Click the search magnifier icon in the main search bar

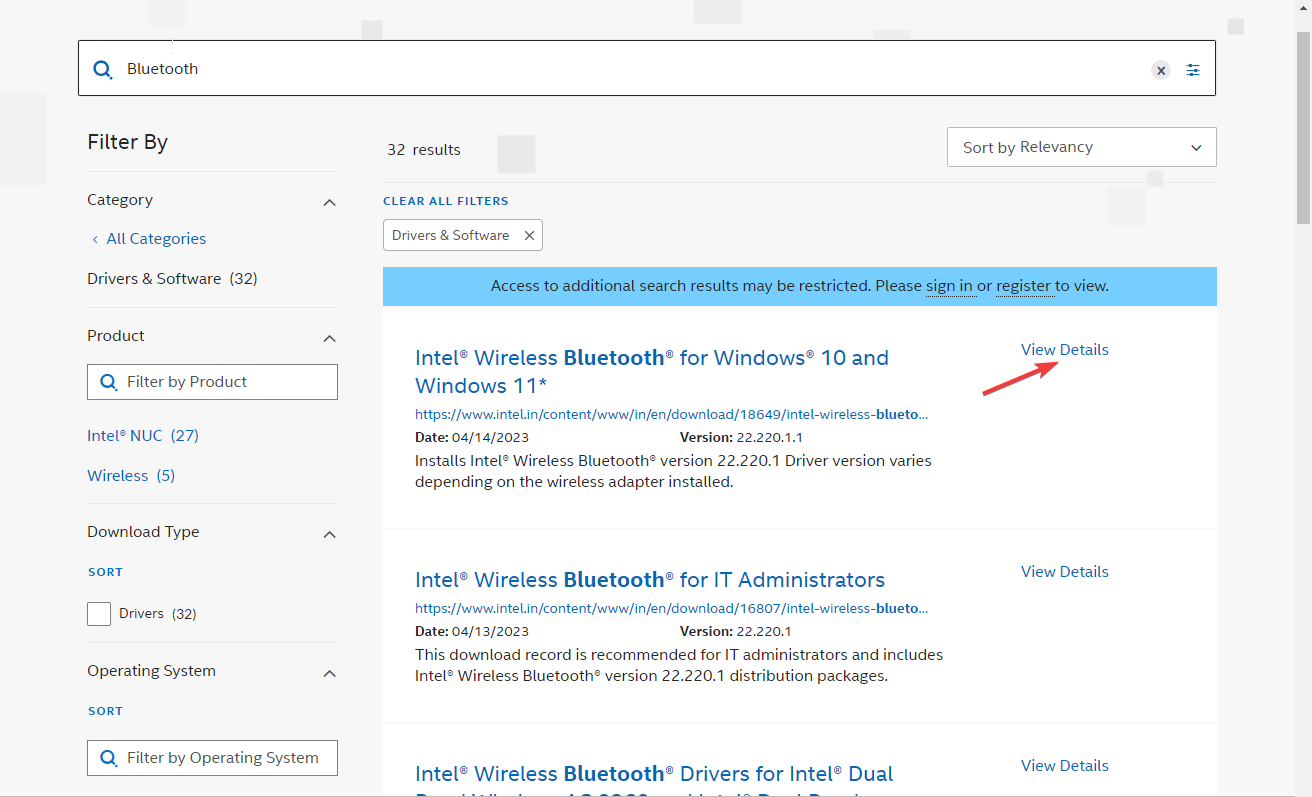click(103, 69)
